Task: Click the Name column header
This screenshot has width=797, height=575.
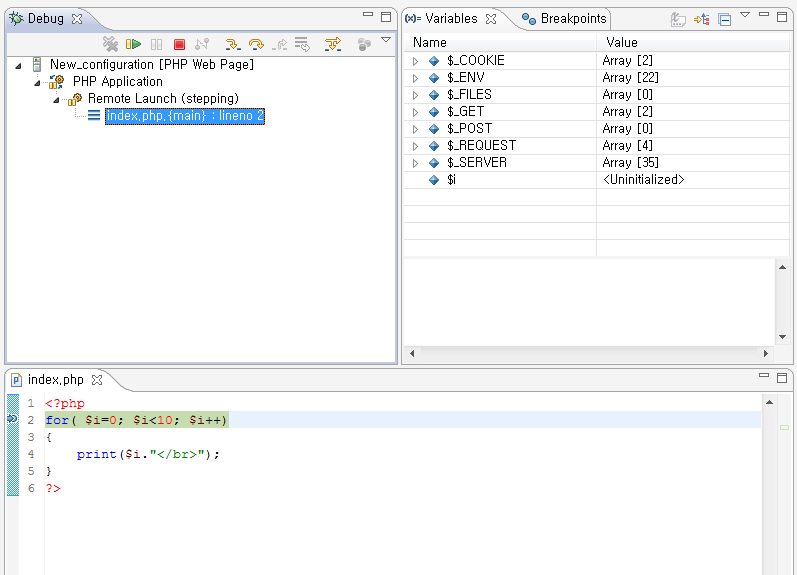Action: pos(500,42)
